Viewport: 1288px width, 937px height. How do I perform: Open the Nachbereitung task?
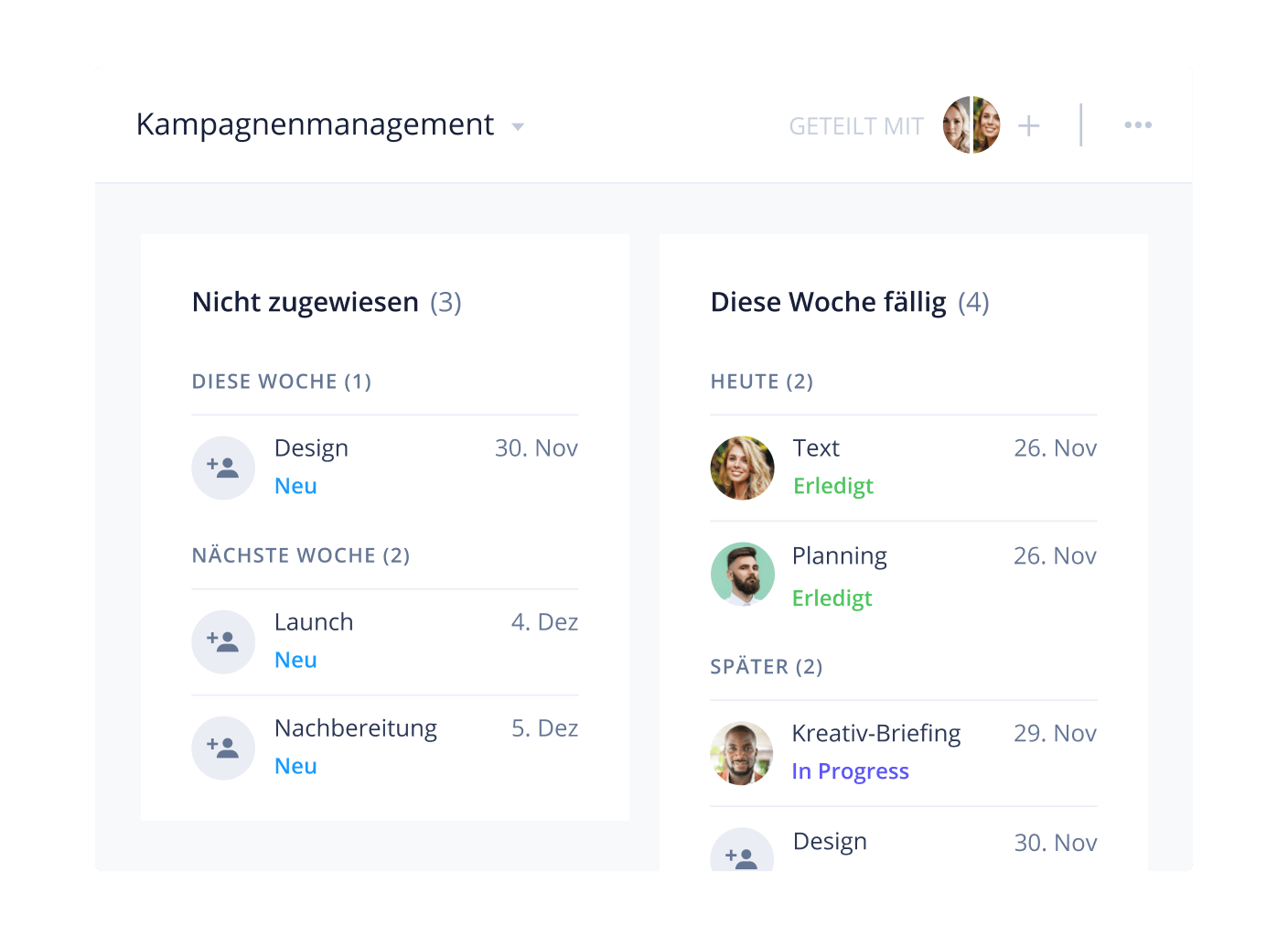pos(355,728)
